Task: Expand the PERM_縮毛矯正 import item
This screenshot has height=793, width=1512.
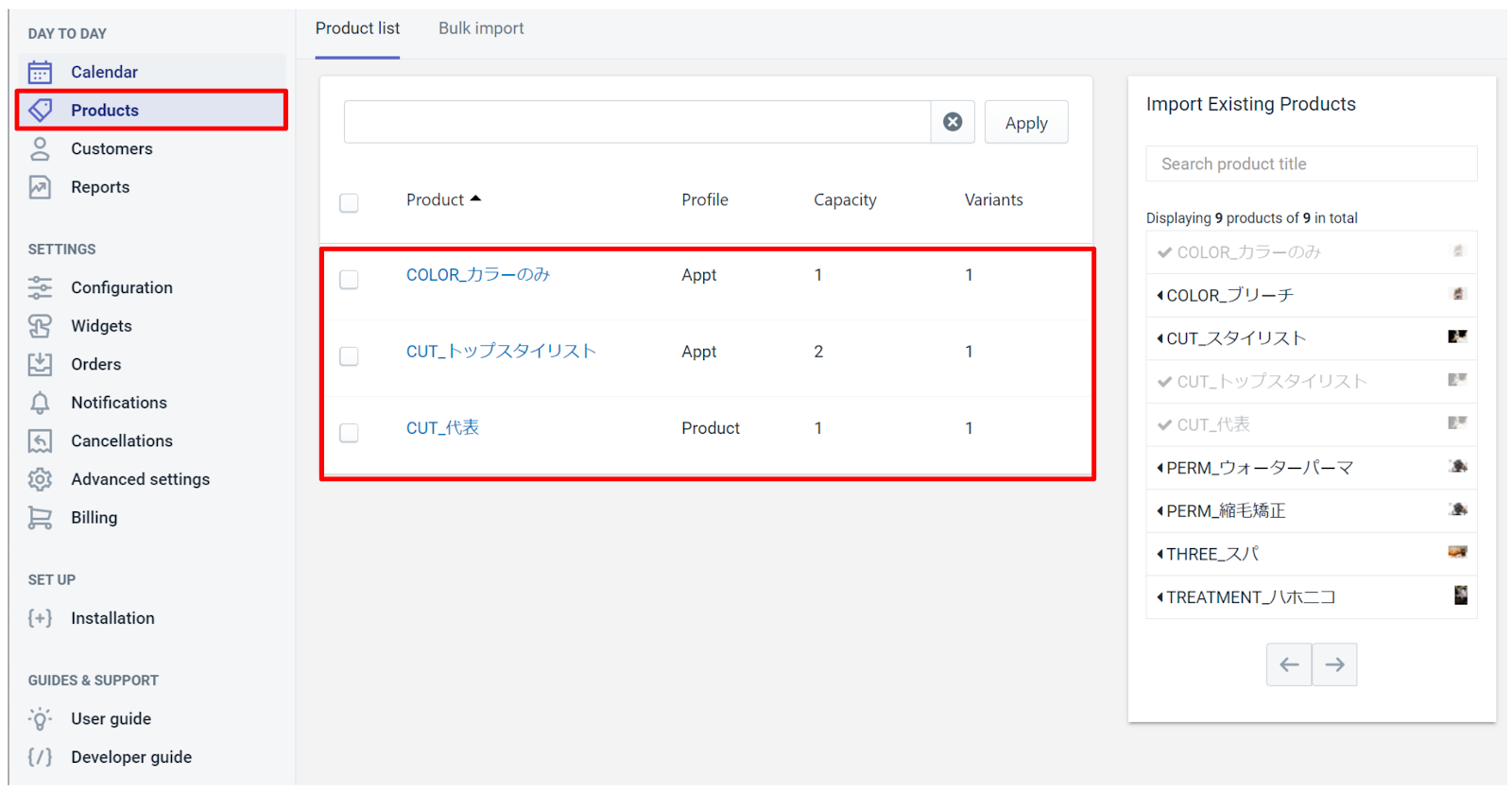Action: [x=1225, y=511]
